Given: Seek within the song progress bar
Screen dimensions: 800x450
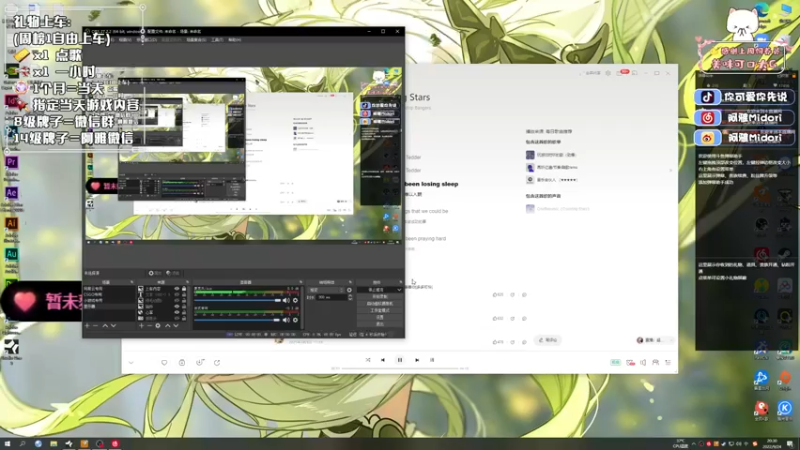Looking at the screenshot, I should point(401,368).
